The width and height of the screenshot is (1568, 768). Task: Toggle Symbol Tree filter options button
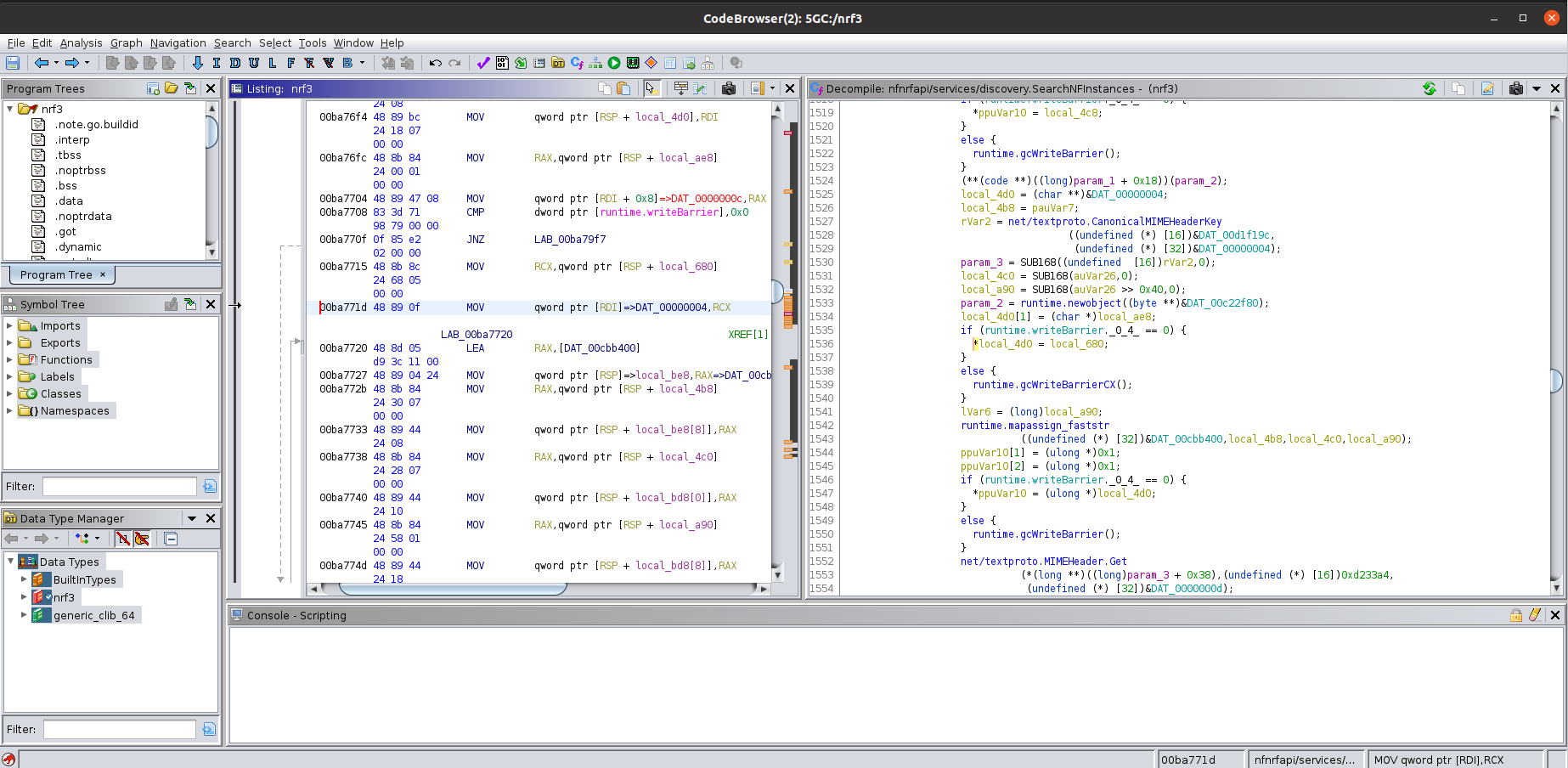pos(210,486)
